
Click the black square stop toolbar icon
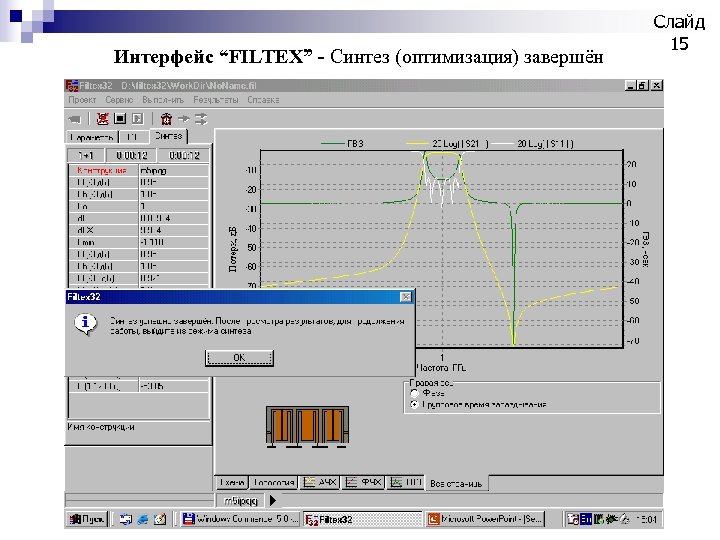point(120,119)
